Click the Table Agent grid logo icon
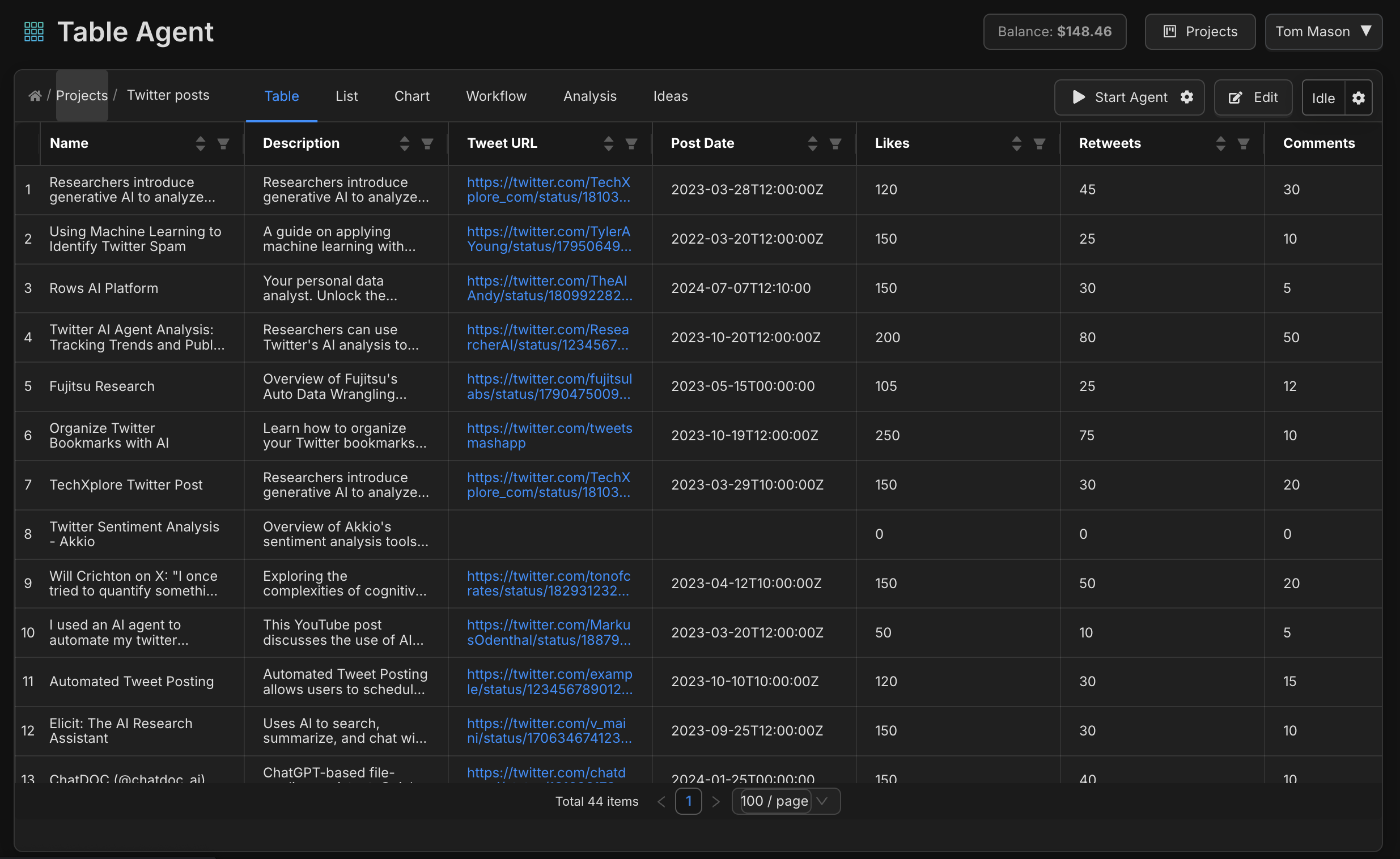Viewport: 1400px width, 859px height. tap(33, 32)
